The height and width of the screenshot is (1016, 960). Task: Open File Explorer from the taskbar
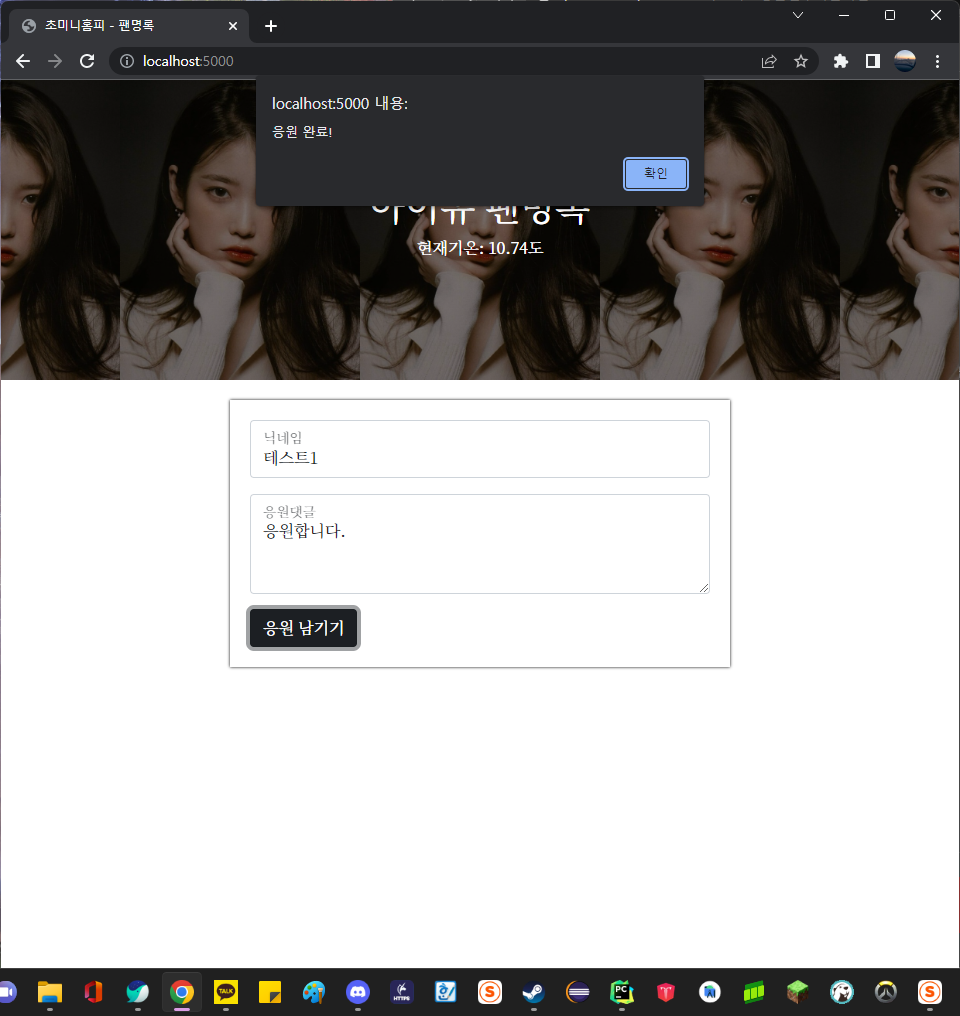[50, 991]
